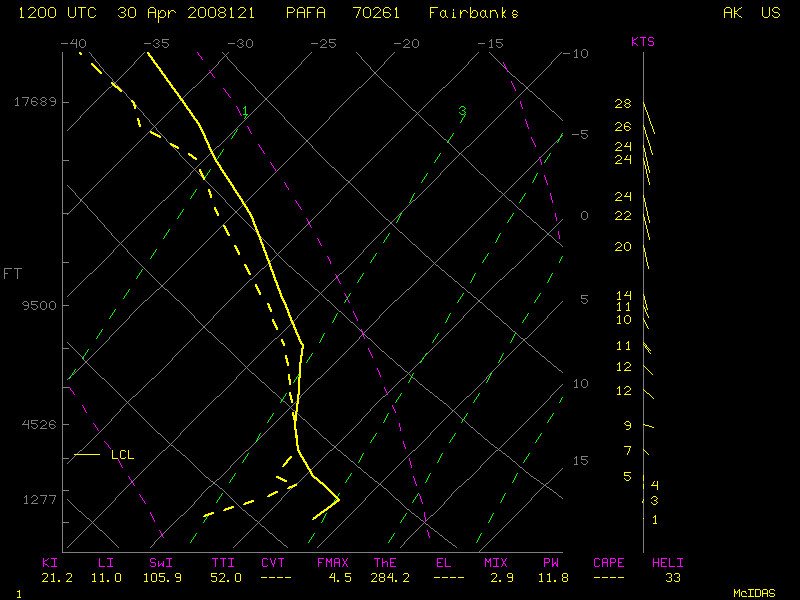Viewport: 800px width, 600px height.
Task: Click the KI value "21.2"
Action: pyautogui.click(x=57, y=578)
